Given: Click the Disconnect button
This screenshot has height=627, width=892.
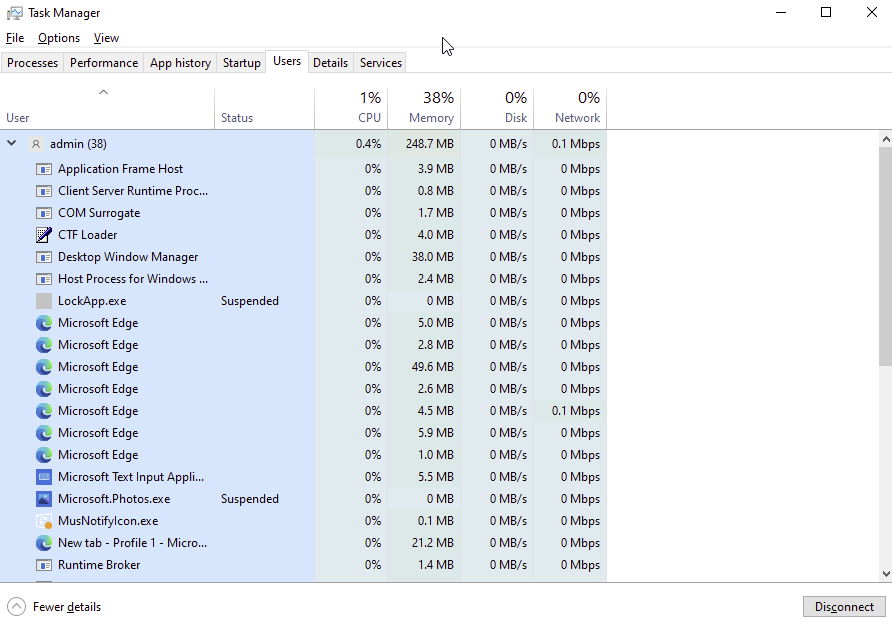Looking at the screenshot, I should (844, 607).
